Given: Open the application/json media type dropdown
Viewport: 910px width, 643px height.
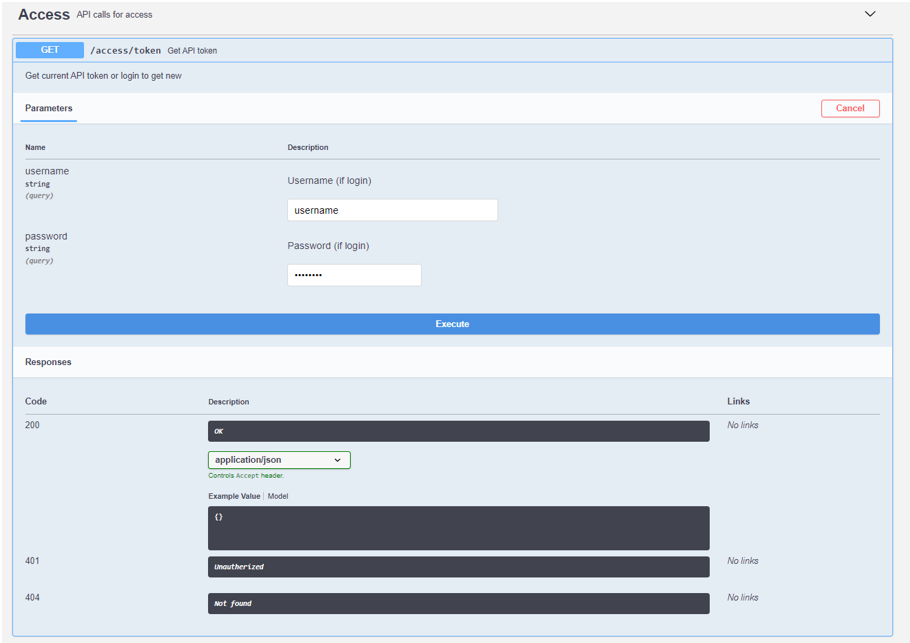Looking at the screenshot, I should [279, 460].
